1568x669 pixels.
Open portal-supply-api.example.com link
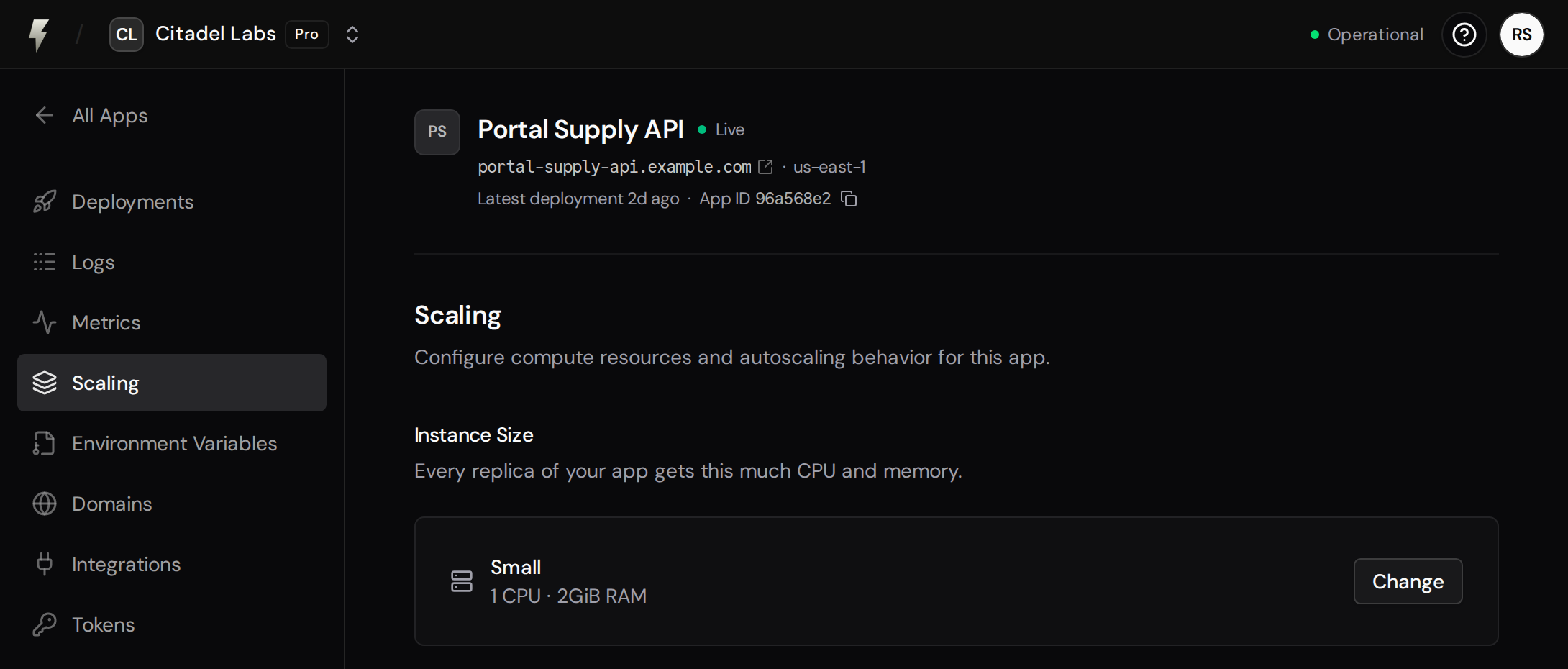614,167
